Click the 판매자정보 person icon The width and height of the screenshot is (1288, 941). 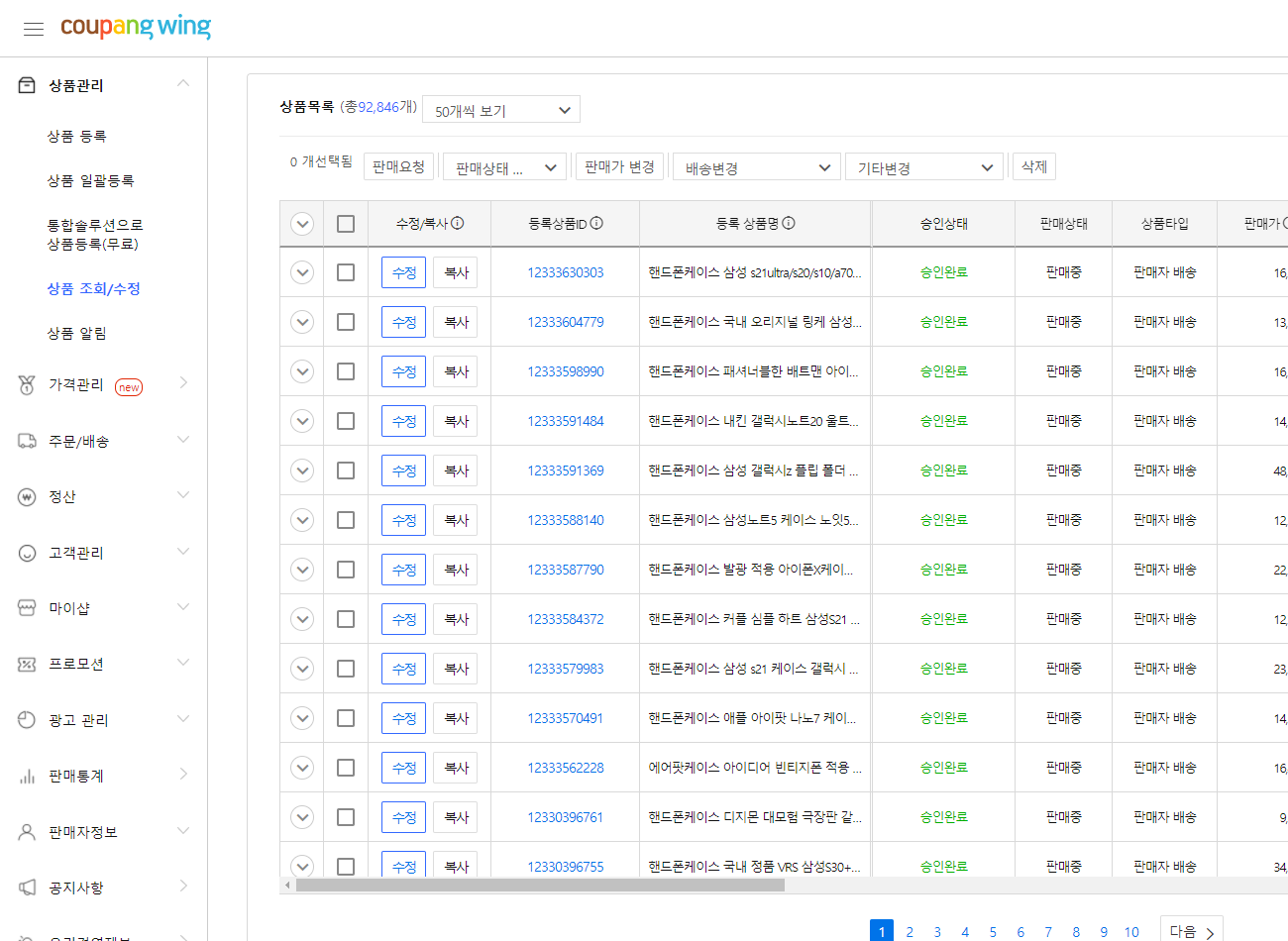click(27, 832)
